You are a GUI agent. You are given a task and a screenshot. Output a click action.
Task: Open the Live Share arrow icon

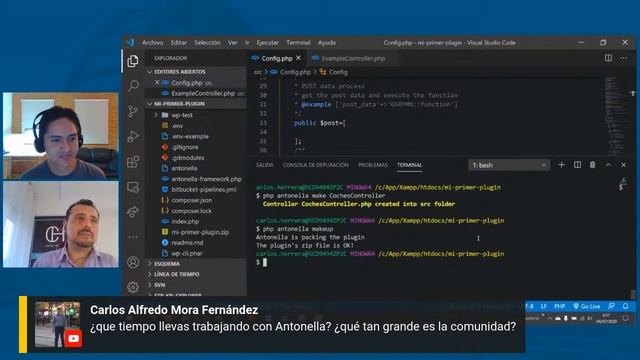point(133,212)
